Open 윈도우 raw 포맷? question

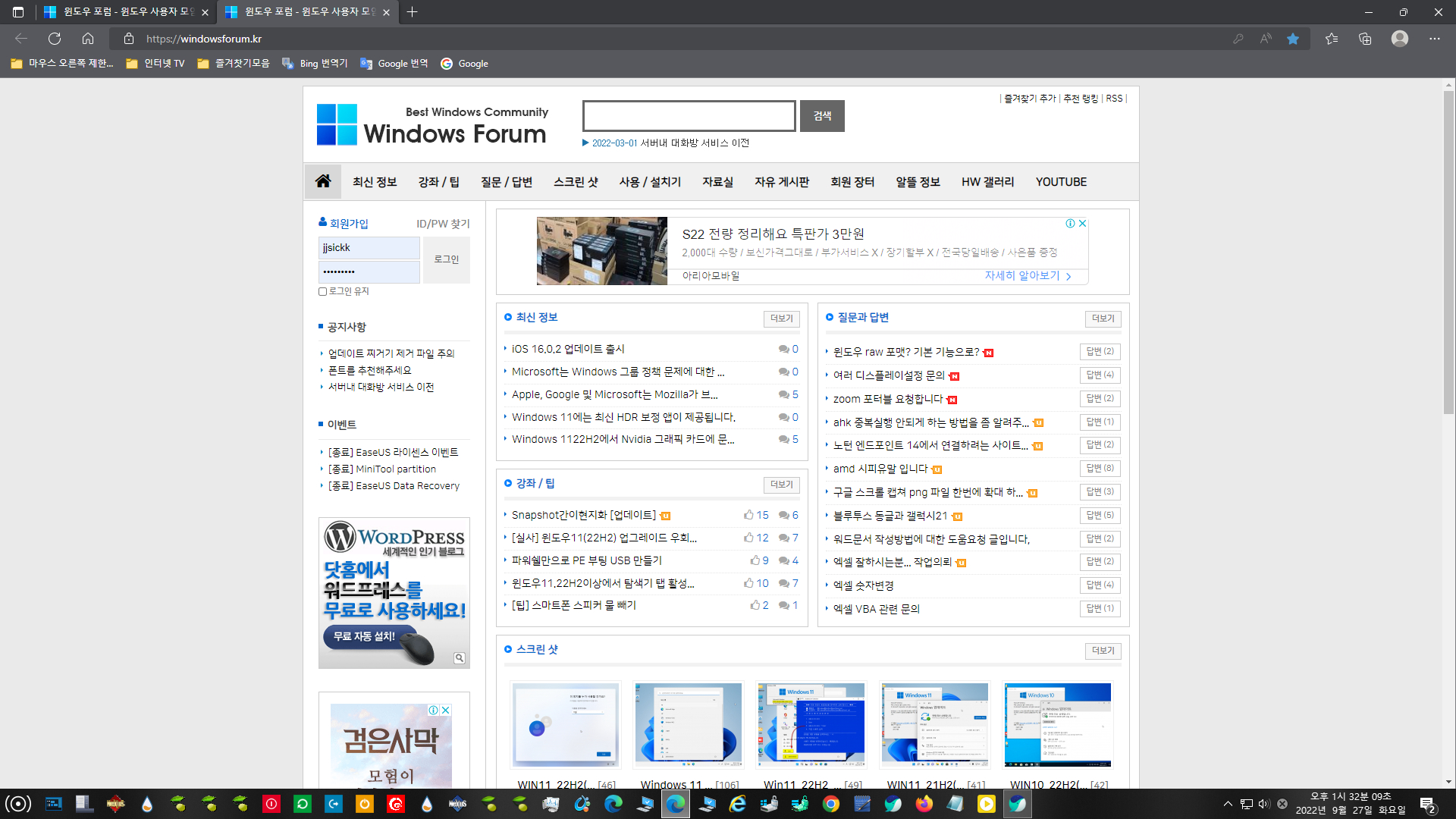(906, 352)
